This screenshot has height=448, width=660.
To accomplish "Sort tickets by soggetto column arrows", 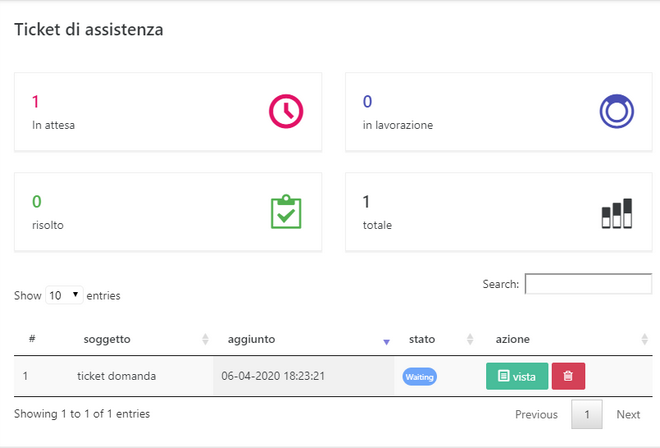I will pyautogui.click(x=205, y=340).
